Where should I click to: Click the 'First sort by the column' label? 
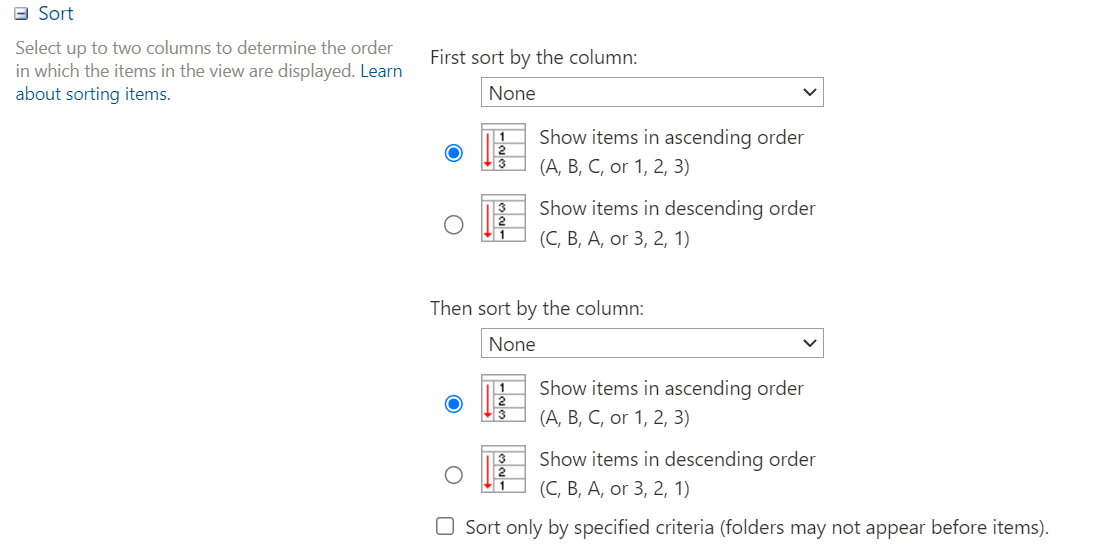tap(533, 58)
